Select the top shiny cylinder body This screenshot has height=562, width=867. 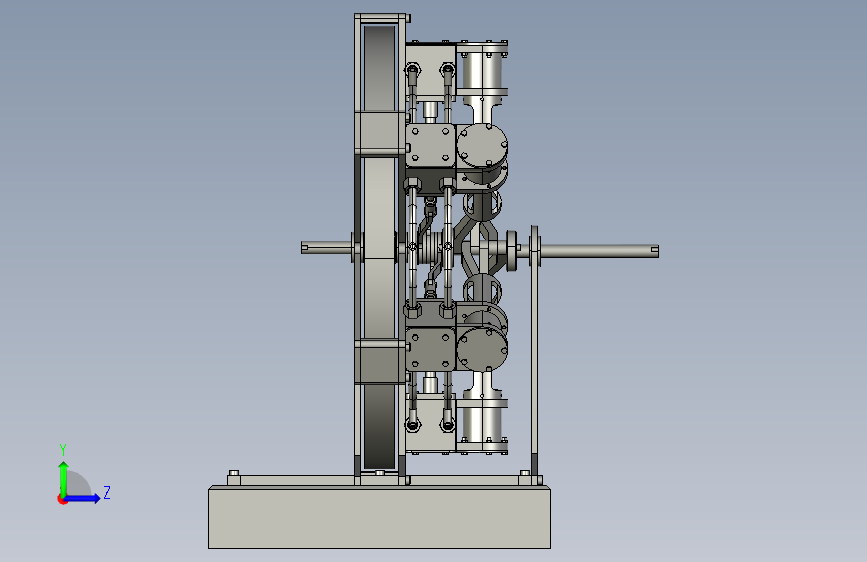tap(482, 71)
